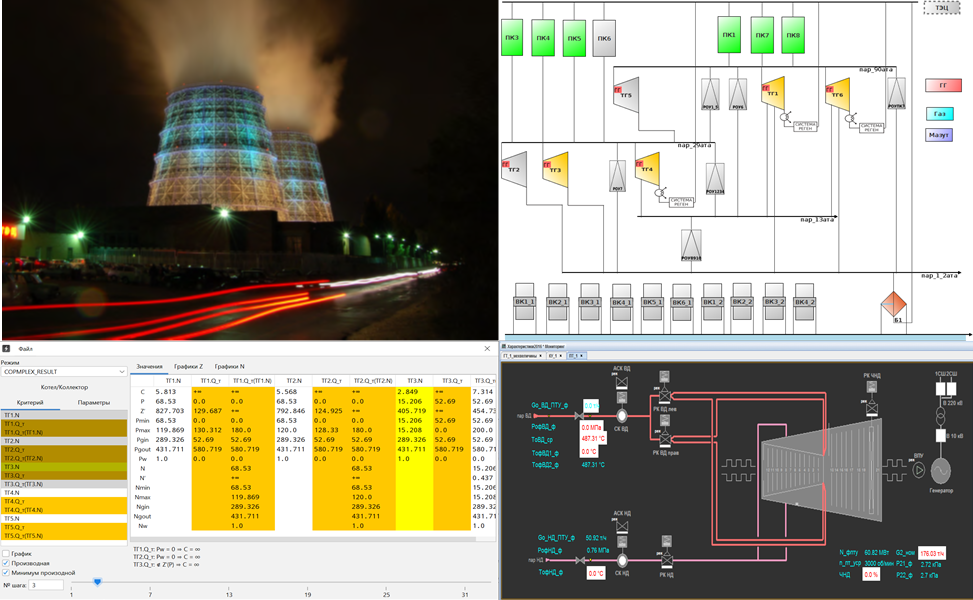Click the step number slider handle
Screen dimensions: 973x600
tap(97, 581)
